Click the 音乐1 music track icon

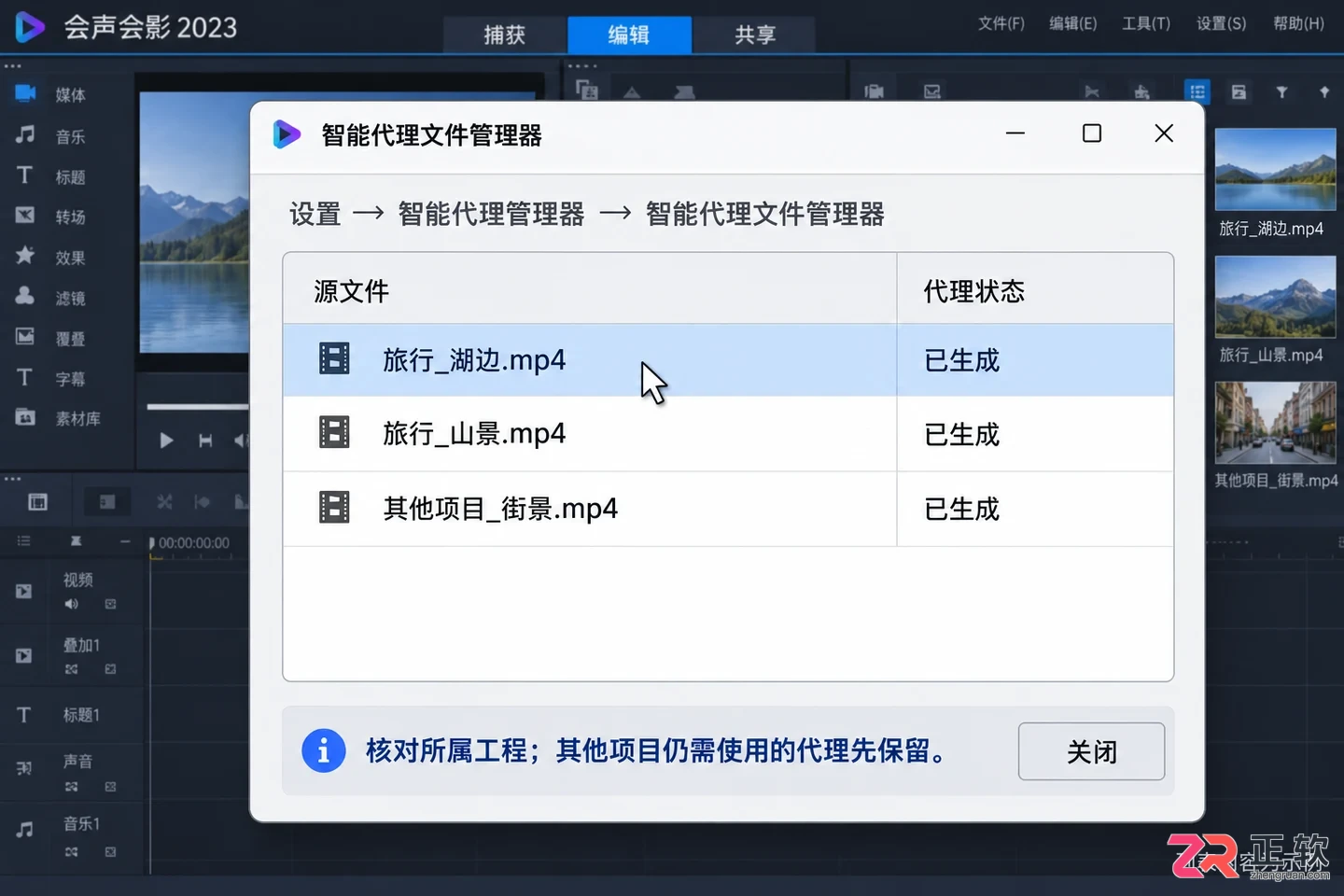(x=24, y=829)
